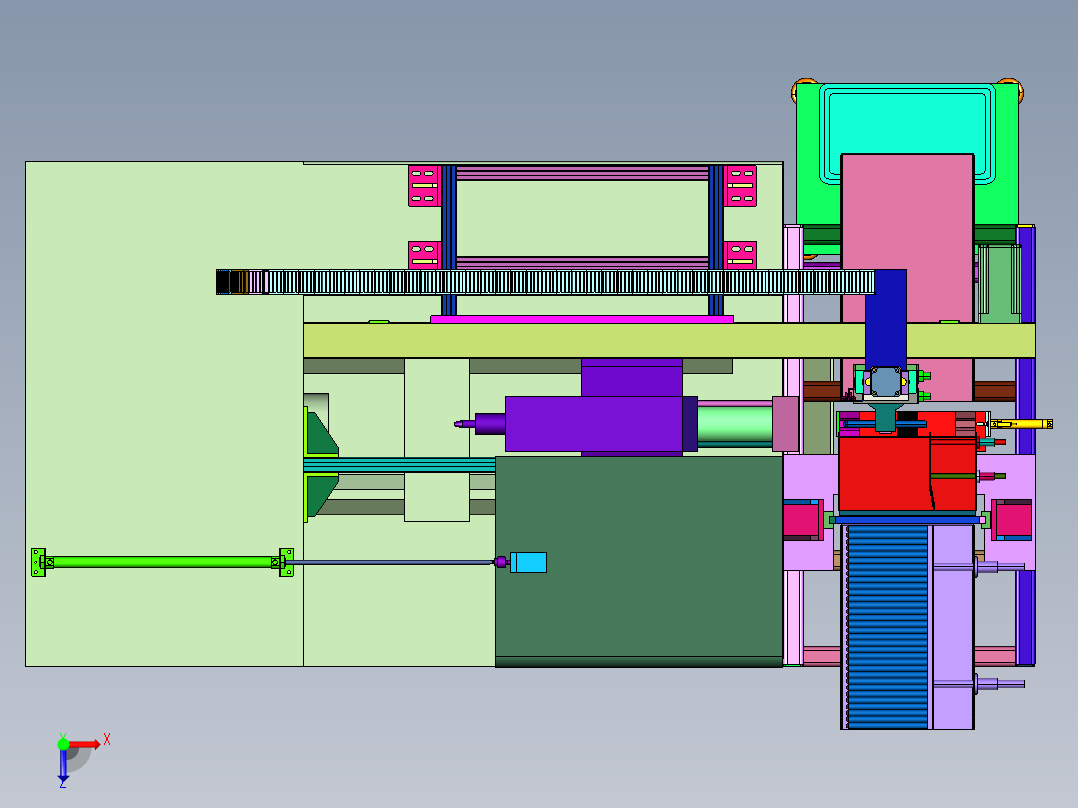
Task: Pick the small cyan sensor block on rod
Action: [x=528, y=563]
